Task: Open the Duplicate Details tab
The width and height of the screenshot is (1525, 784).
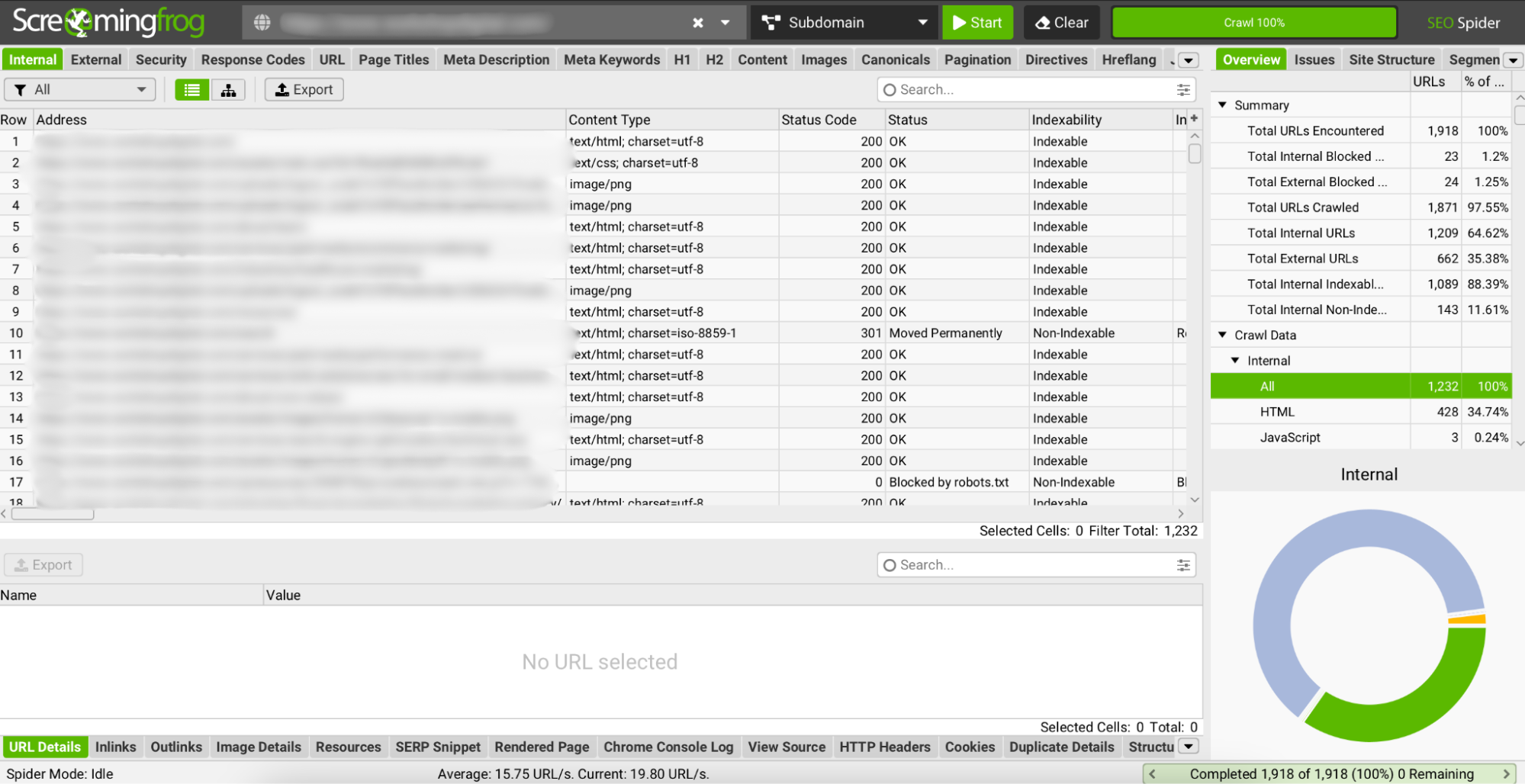Action: pos(1061,747)
